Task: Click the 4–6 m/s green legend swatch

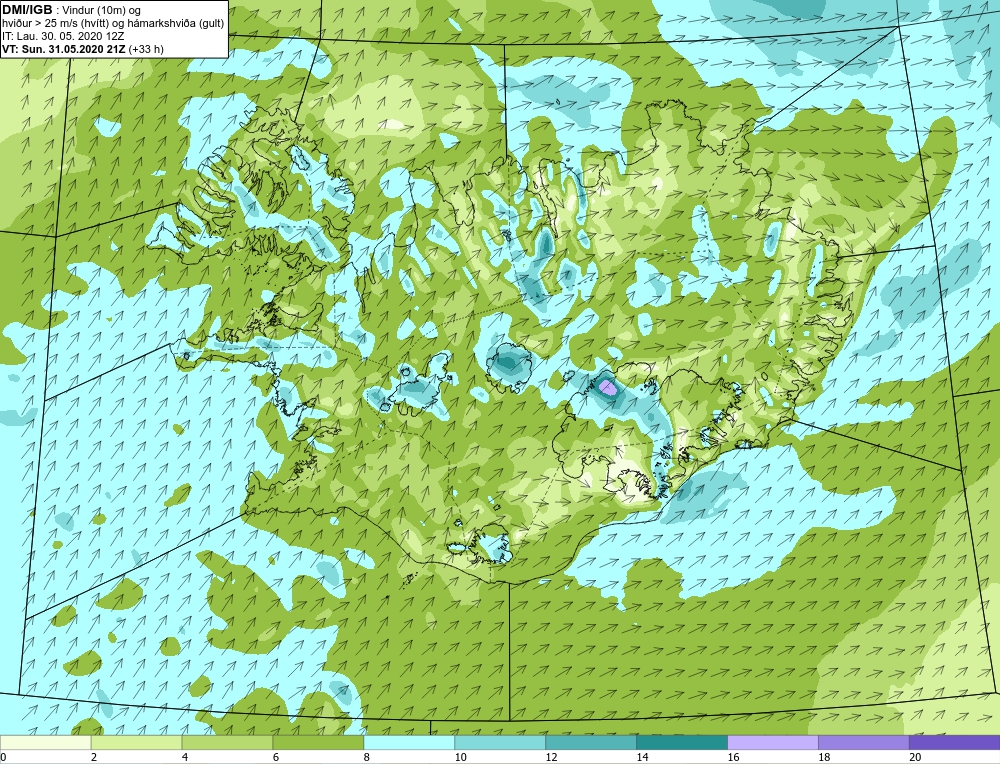Action: 227,742
